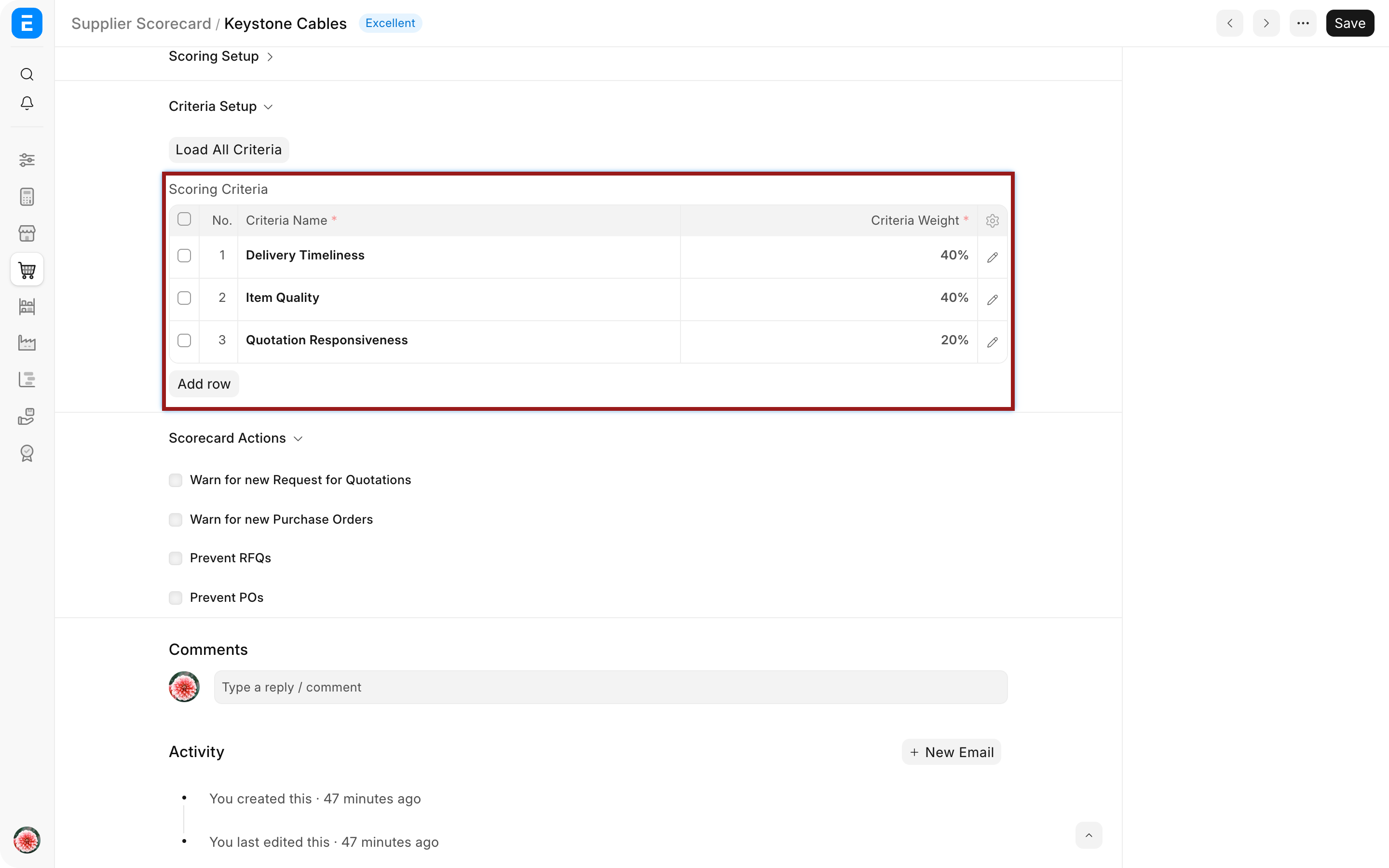Click the Load All Criteria button

coord(229,150)
